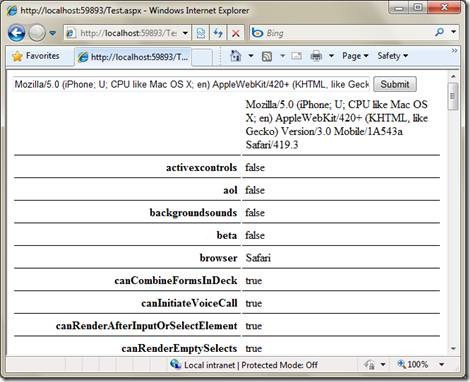Open the Page menu

coord(355,56)
